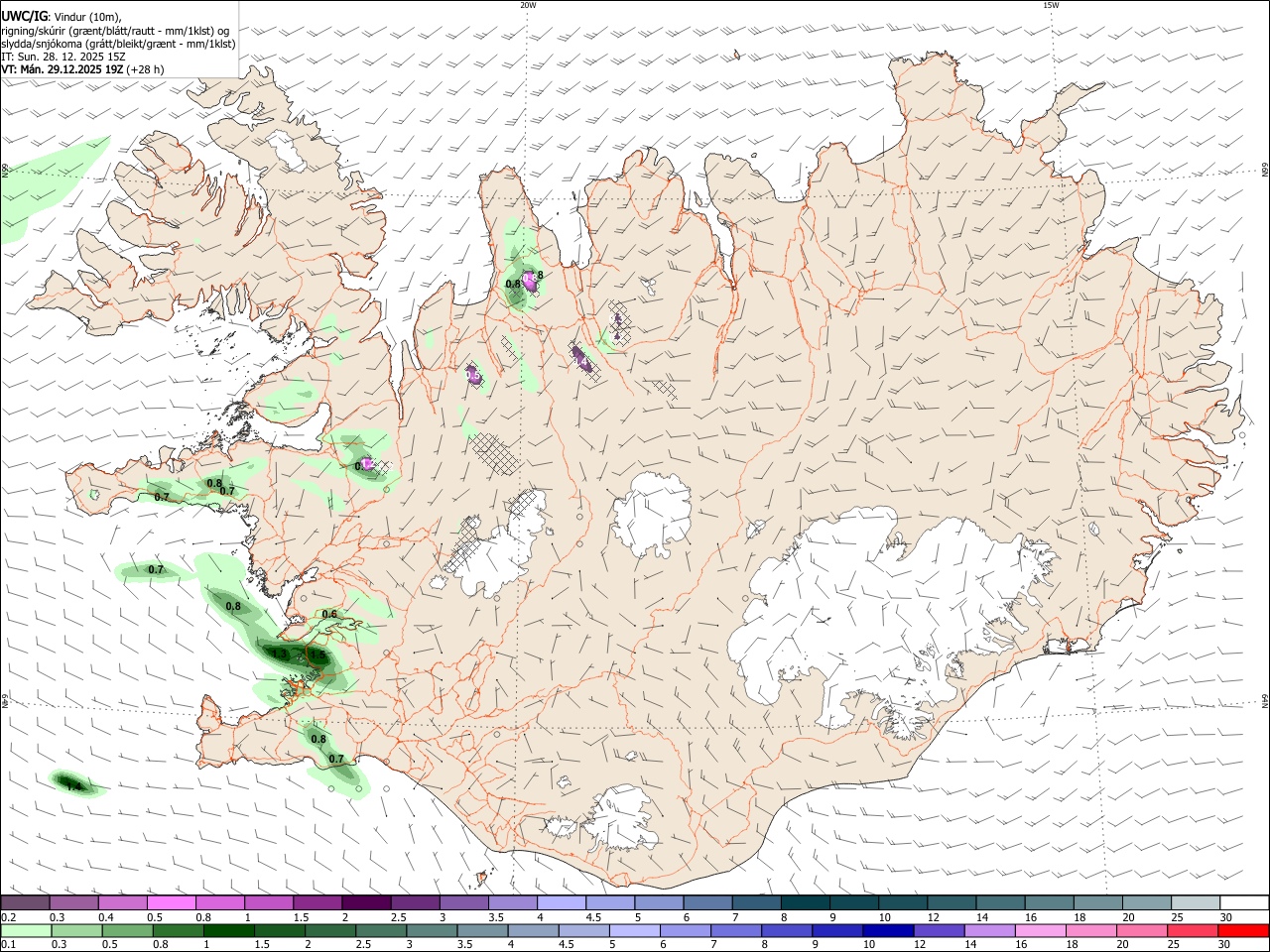Click the 'IT: Sun. 28. 12. 2025 15Z' line
Viewport: 1270px width, 952px height.
[63, 57]
